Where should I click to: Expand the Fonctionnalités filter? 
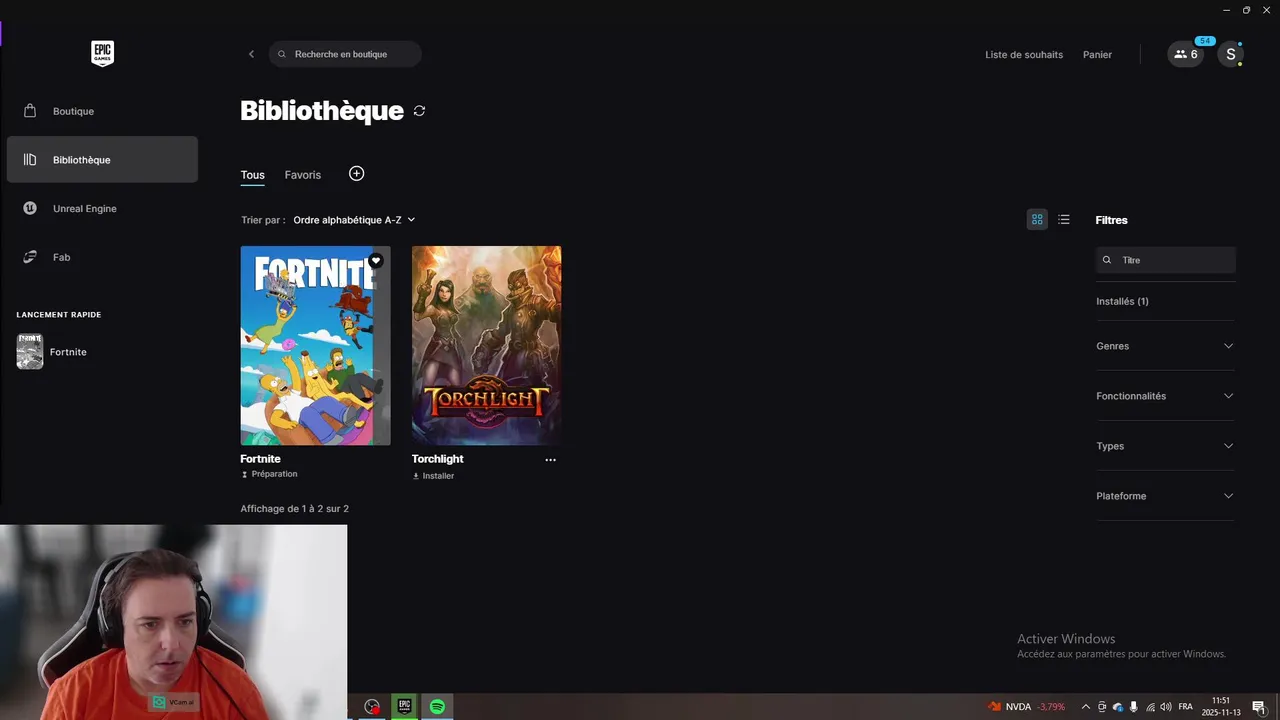click(x=1165, y=396)
